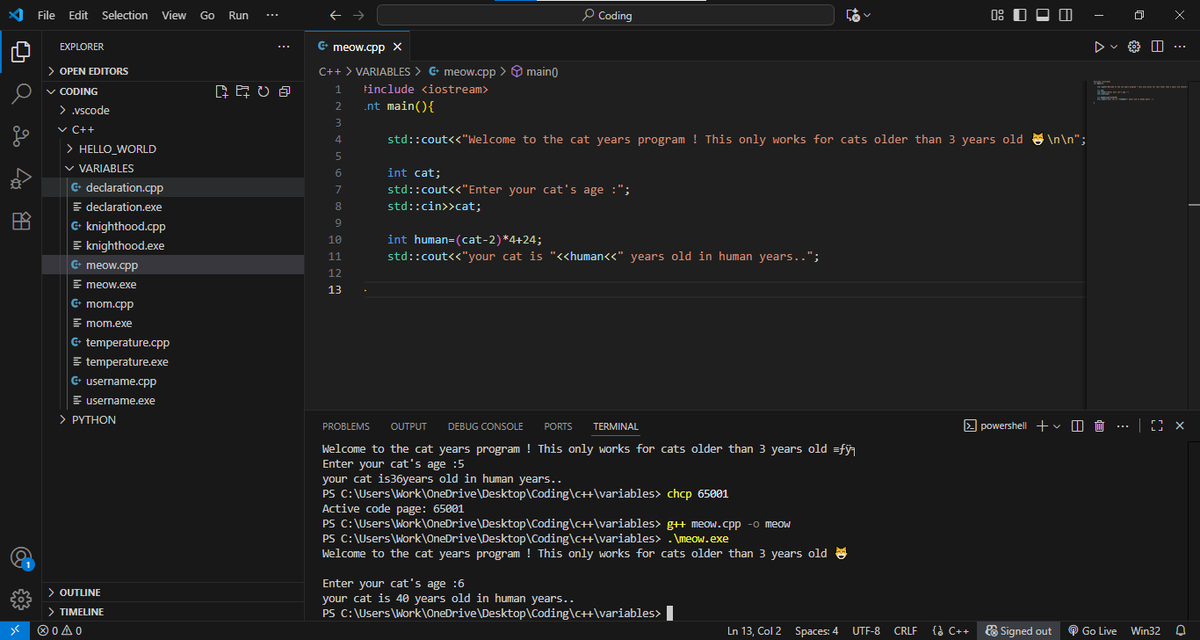Viewport: 1200px width, 640px height.
Task: Click the New File icon in Explorer
Action: [x=222, y=91]
